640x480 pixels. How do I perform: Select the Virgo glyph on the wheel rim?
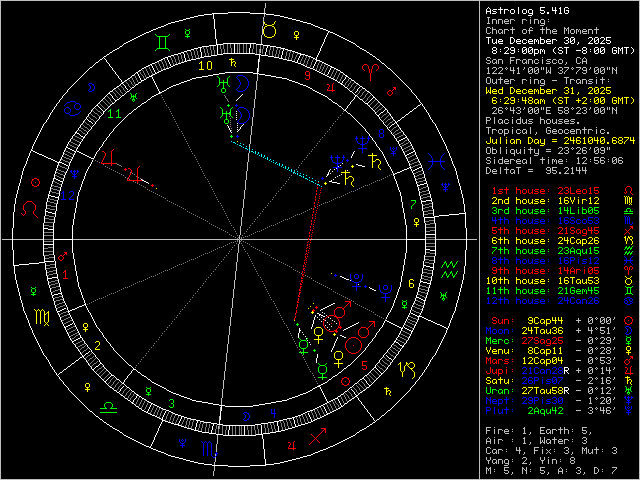[42, 317]
